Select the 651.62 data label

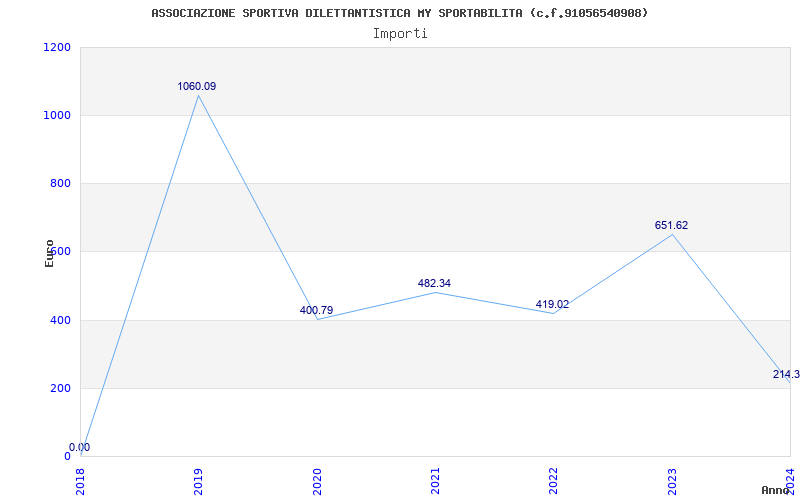coord(671,225)
